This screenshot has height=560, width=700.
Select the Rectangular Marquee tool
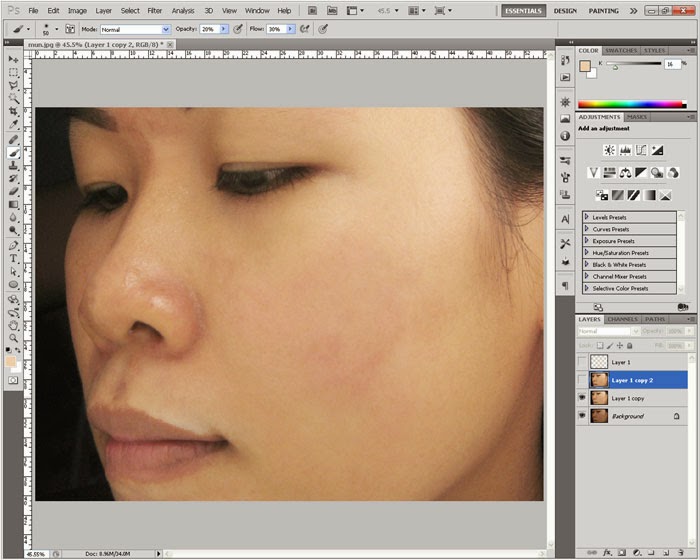pyautogui.click(x=13, y=72)
